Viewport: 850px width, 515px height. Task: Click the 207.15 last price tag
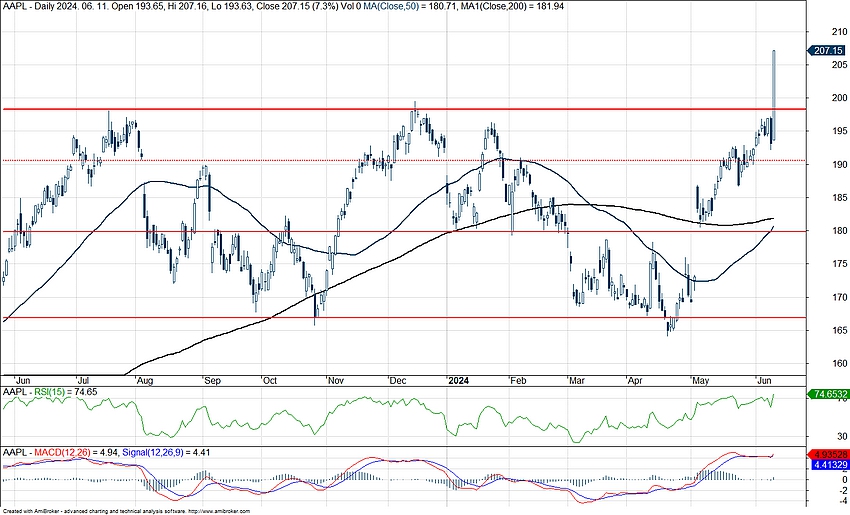[x=827, y=50]
